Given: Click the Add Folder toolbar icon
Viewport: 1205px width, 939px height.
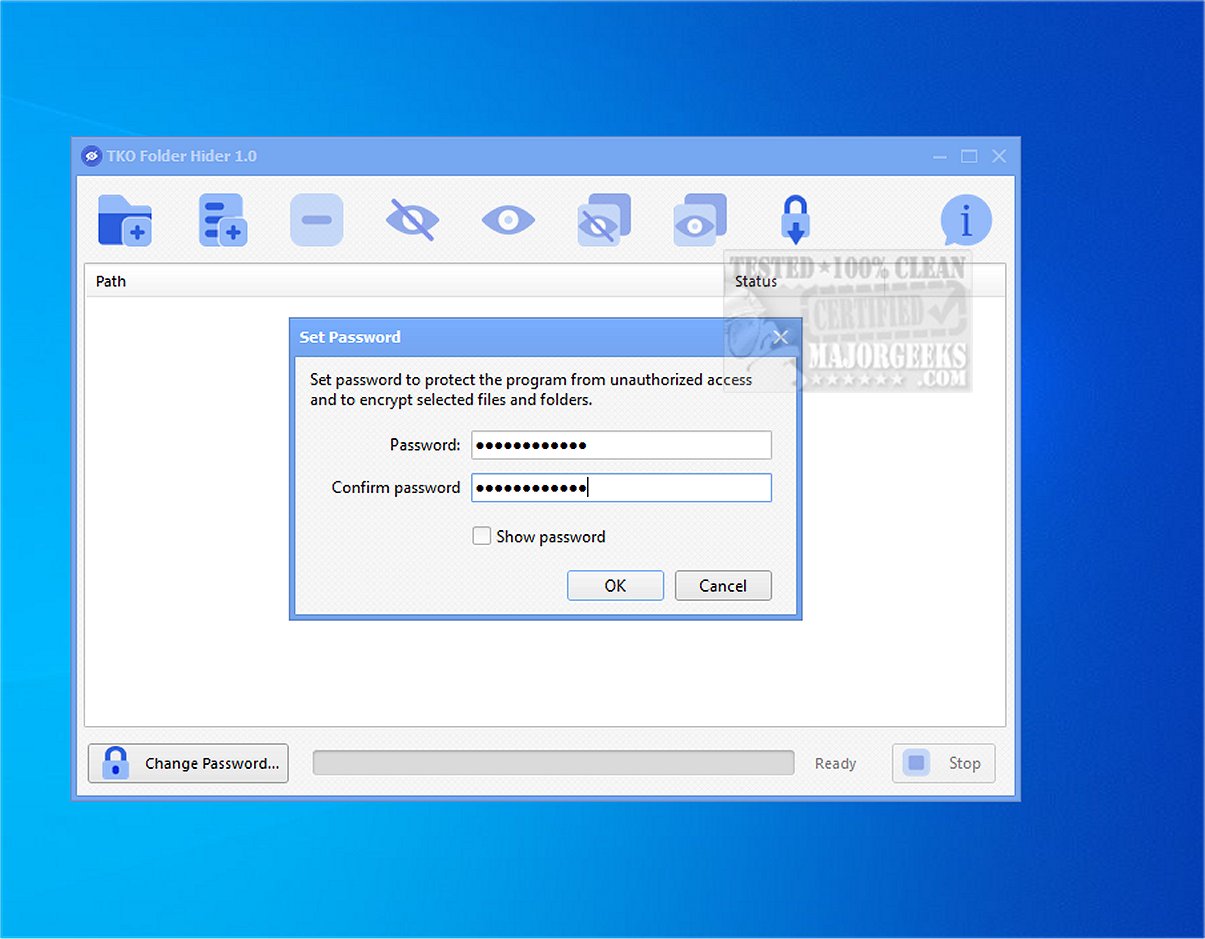Looking at the screenshot, I should click(125, 220).
